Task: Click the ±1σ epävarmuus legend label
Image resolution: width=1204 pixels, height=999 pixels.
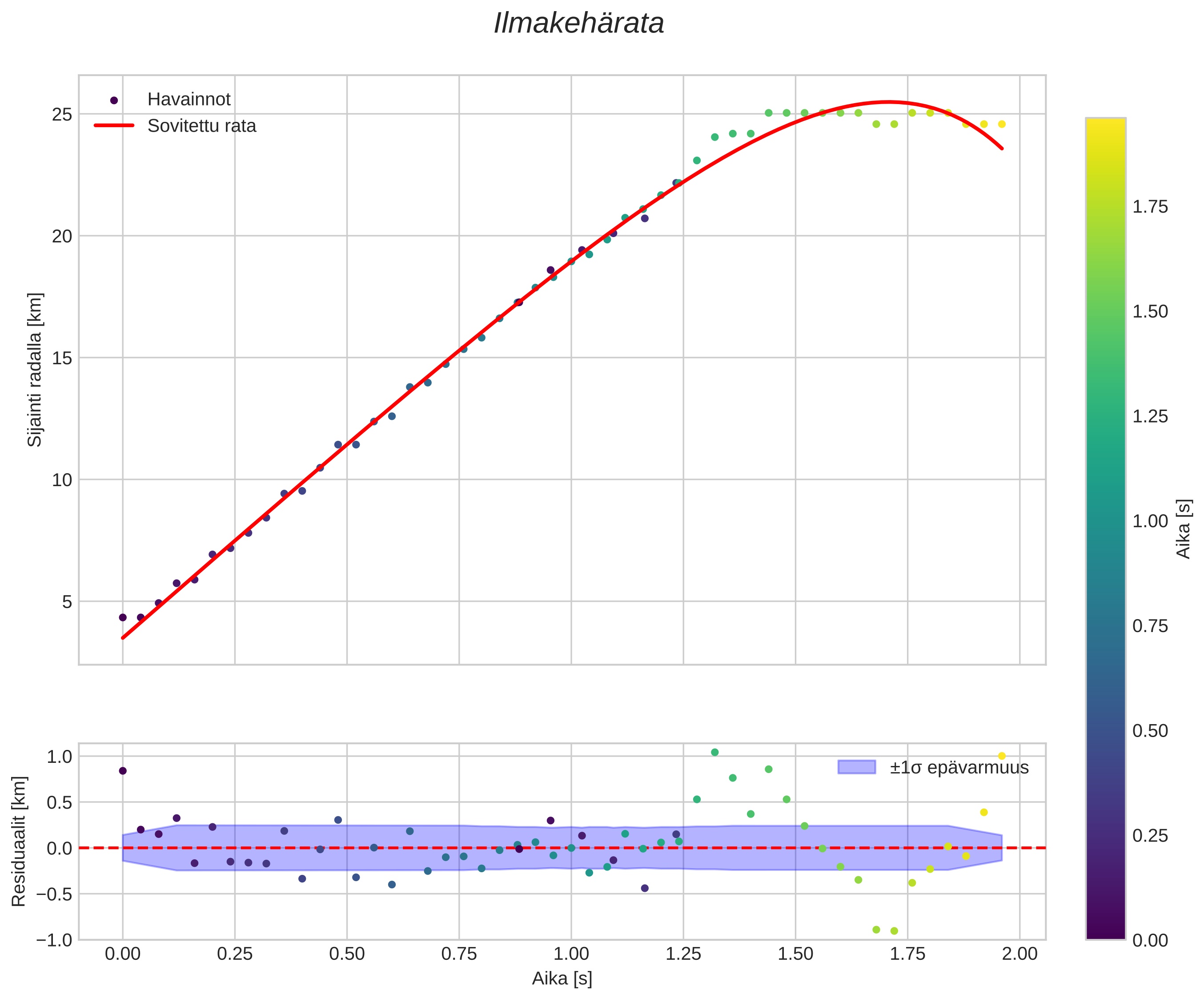Action: (959, 767)
